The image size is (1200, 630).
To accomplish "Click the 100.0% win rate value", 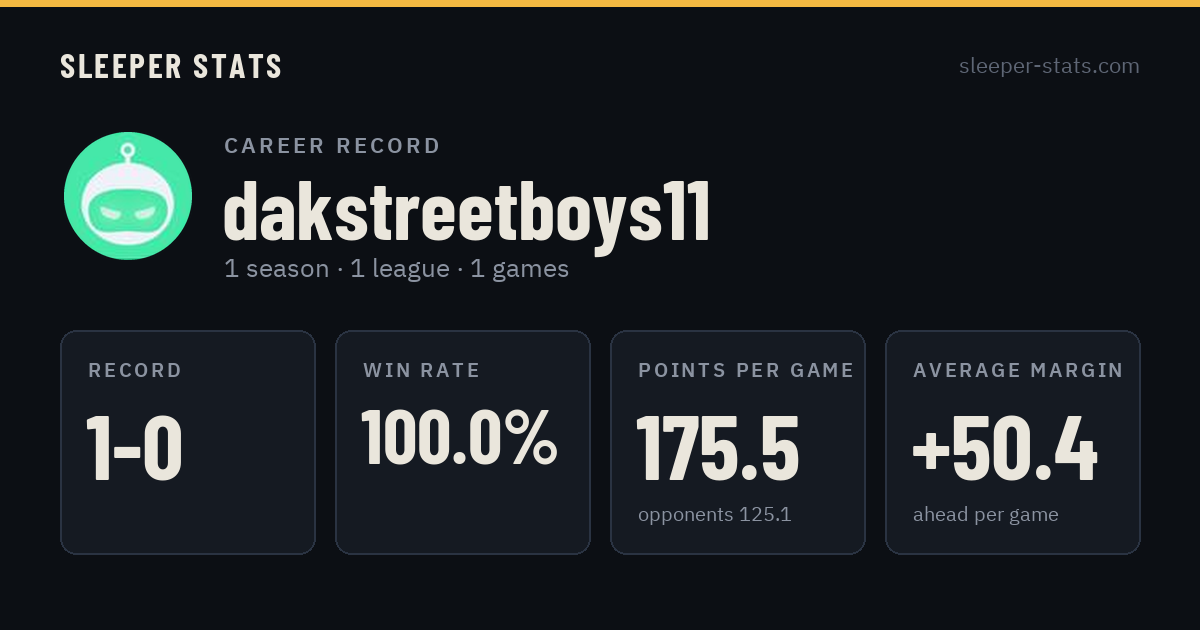I will coord(459,437).
